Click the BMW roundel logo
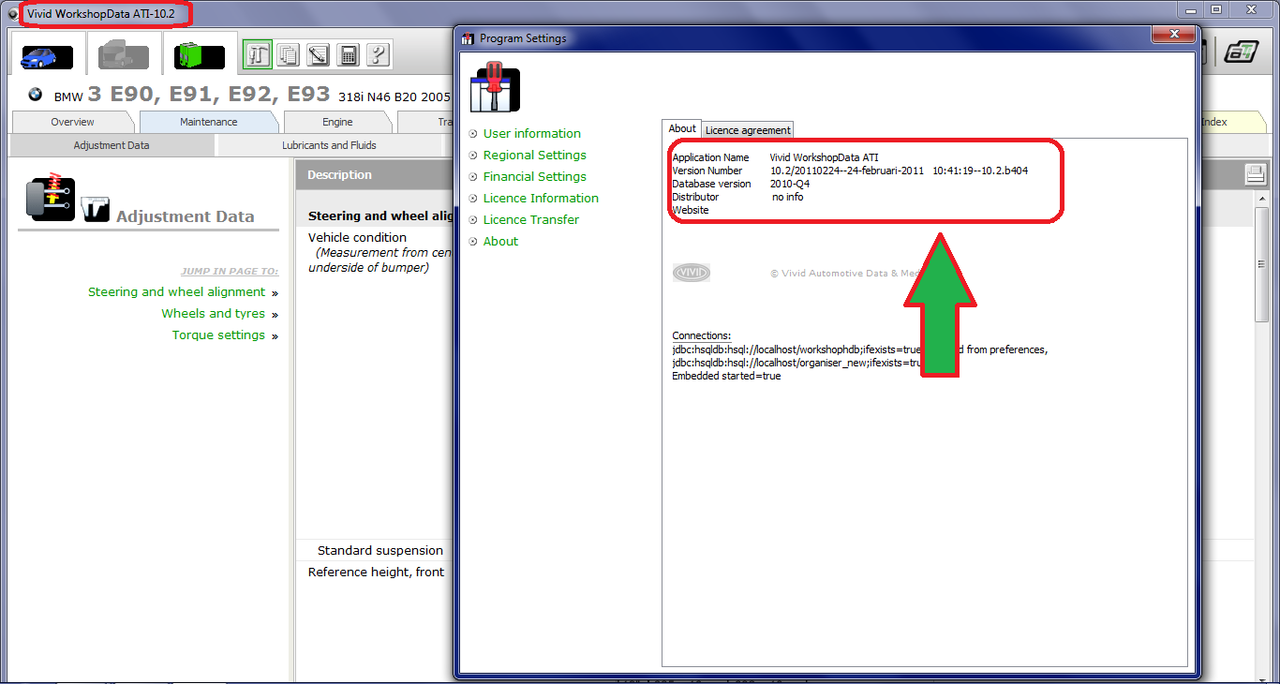Screen dimensions: 1280x684 click(x=35, y=95)
